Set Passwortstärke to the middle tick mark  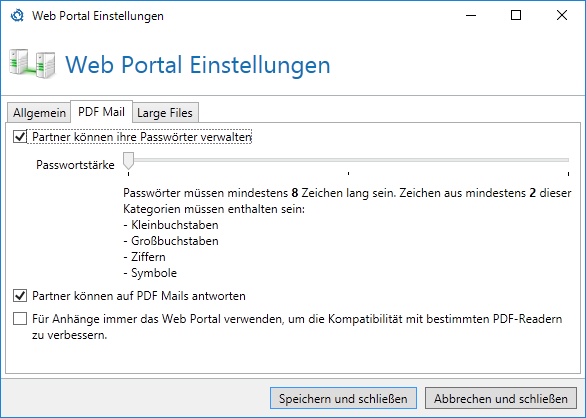pyautogui.click(x=348, y=160)
